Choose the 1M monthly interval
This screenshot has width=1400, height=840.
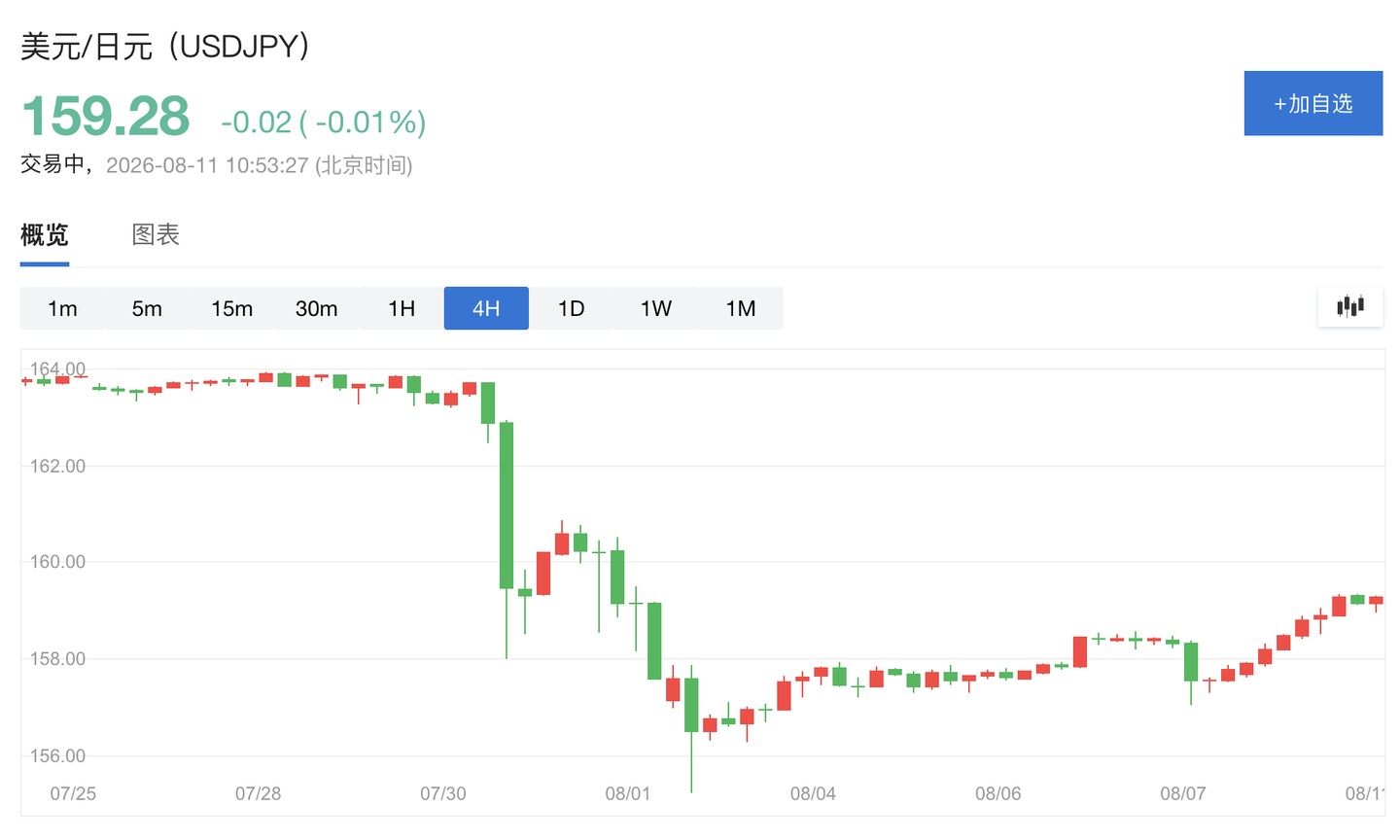(741, 308)
